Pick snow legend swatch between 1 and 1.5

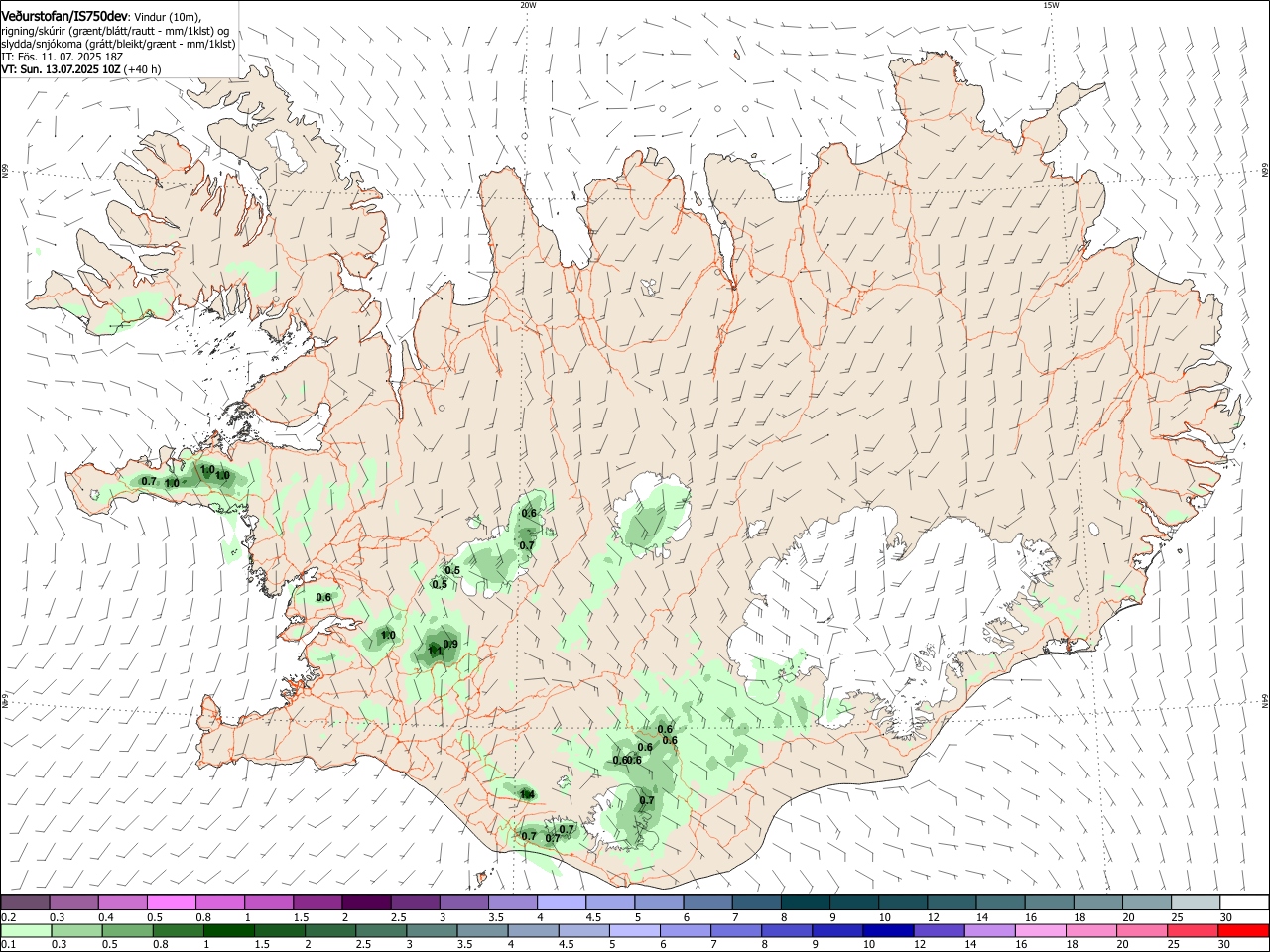pos(268,902)
